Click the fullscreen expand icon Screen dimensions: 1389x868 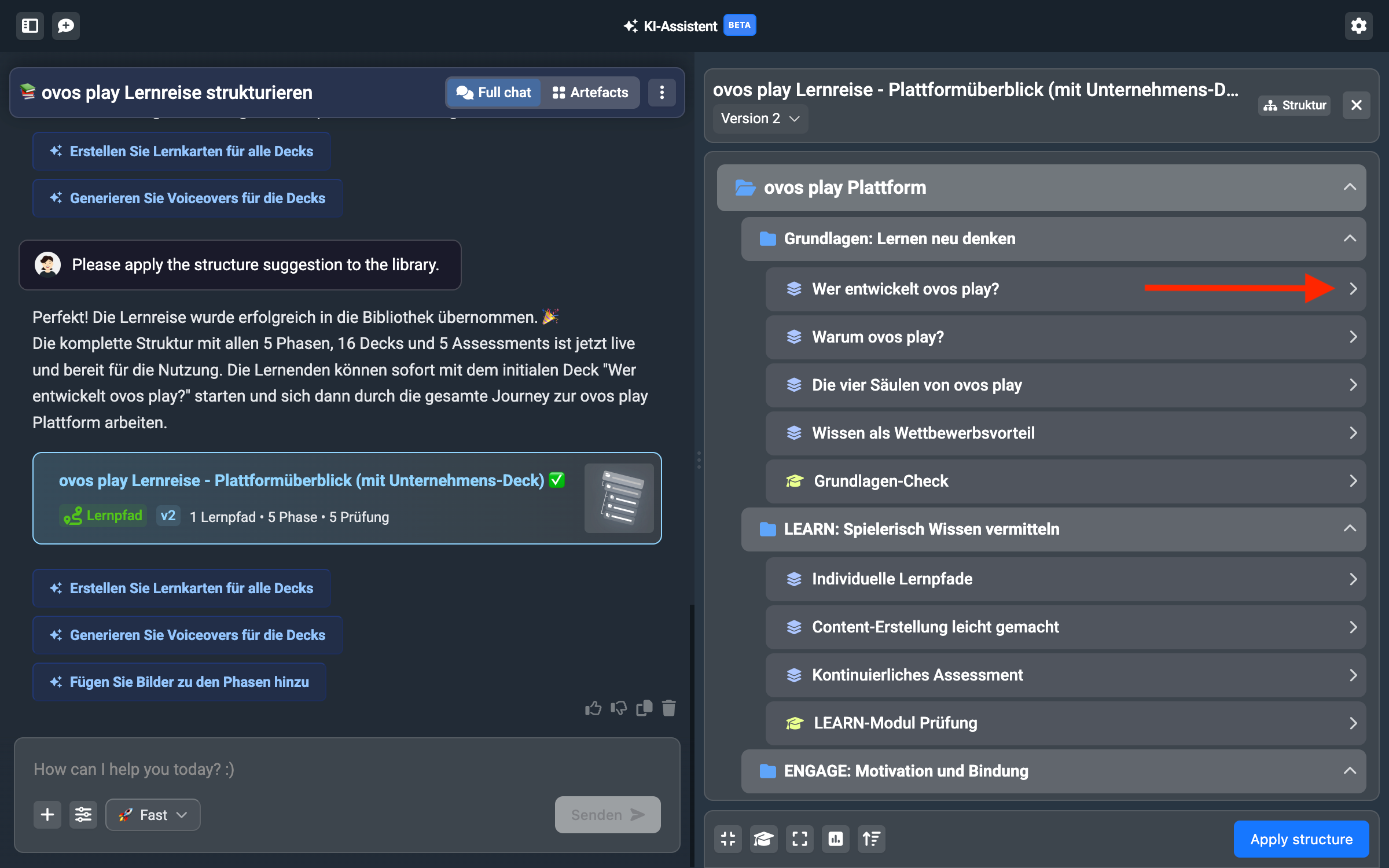pos(799,839)
